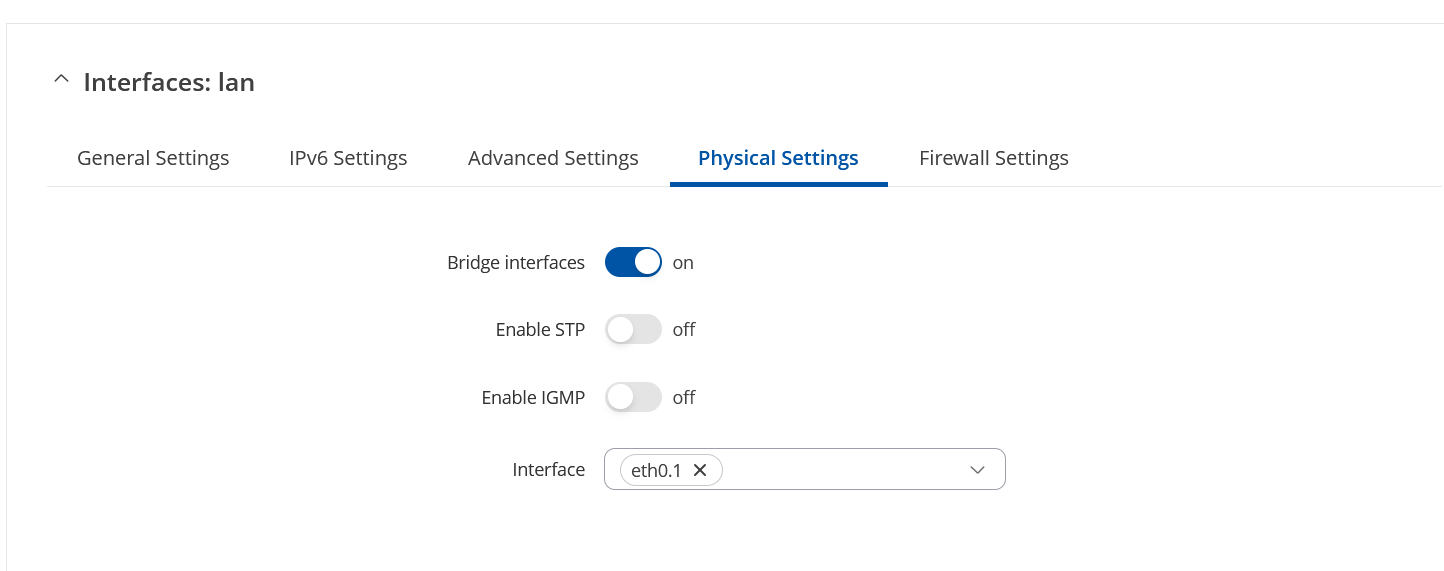The width and height of the screenshot is (1444, 571).
Task: Click the Interfaces: lan heading
Action: click(169, 81)
